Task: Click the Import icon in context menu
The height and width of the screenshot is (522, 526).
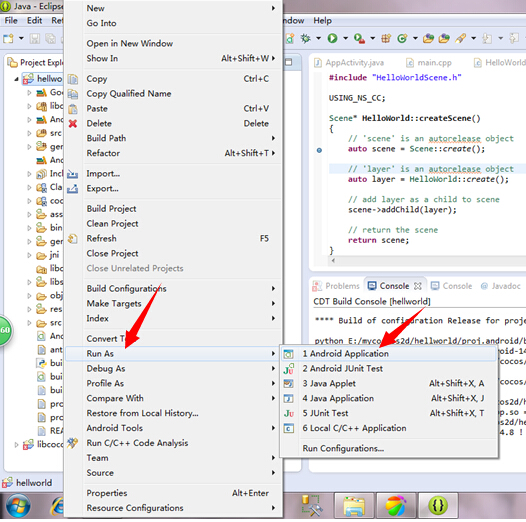Action: [72, 174]
